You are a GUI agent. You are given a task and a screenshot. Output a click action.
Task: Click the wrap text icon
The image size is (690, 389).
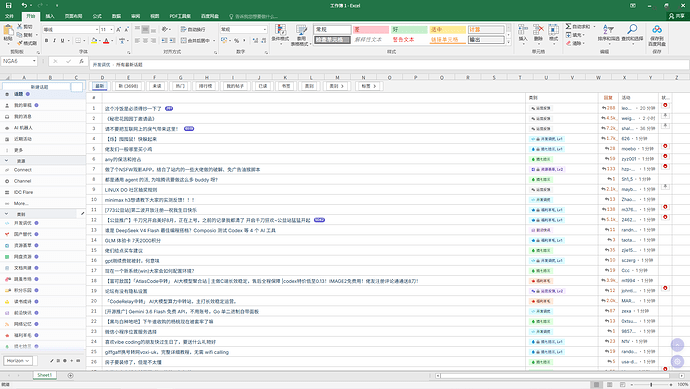coord(184,29)
